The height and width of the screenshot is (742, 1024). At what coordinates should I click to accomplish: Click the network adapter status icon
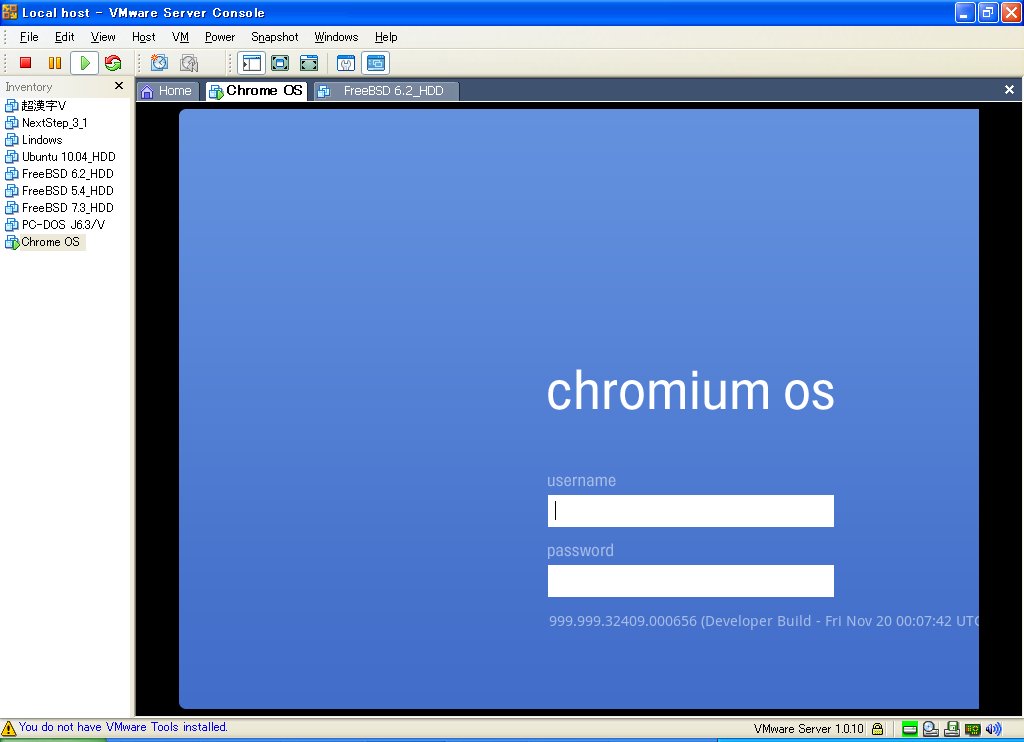[x=972, y=729]
